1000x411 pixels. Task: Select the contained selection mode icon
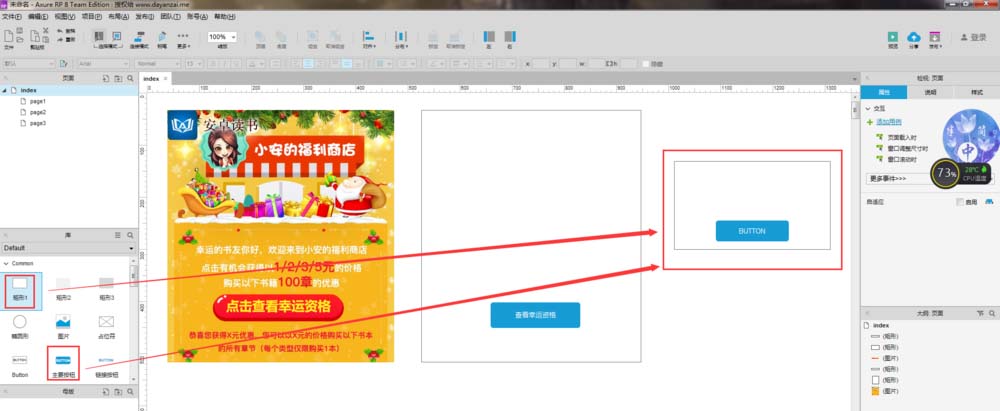click(x=116, y=36)
